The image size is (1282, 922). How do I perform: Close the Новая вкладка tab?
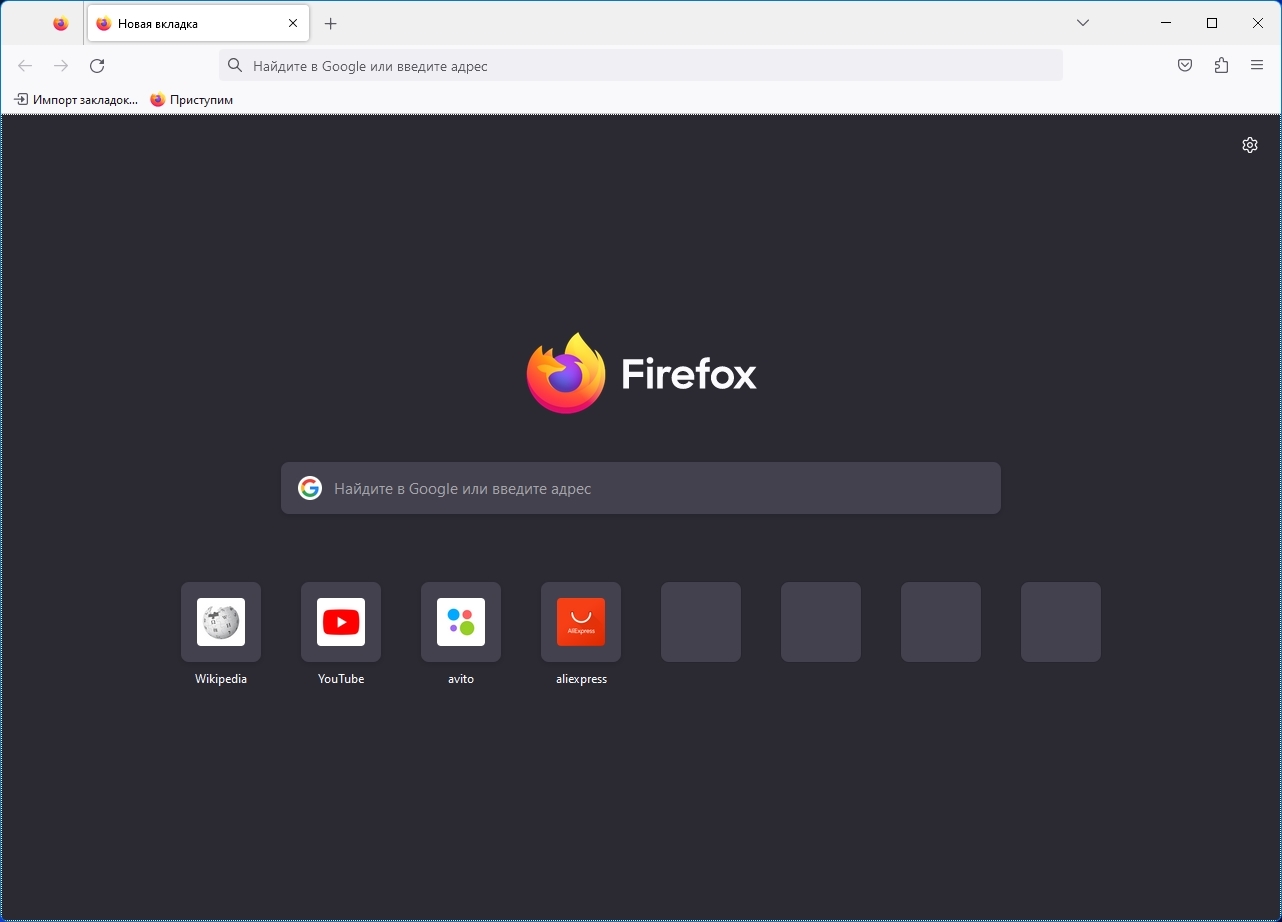coord(293,23)
